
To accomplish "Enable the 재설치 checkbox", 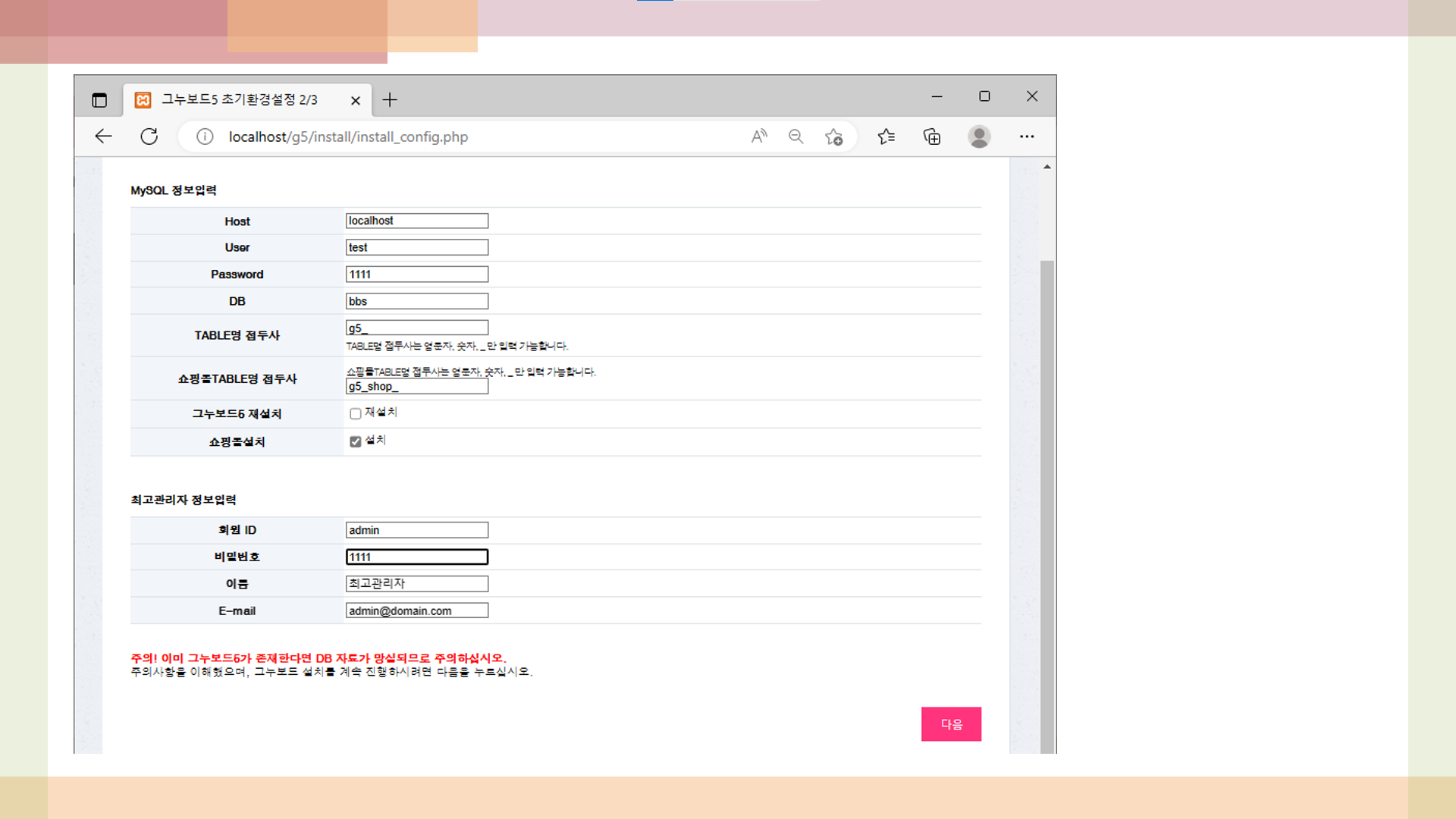I will [x=355, y=414].
